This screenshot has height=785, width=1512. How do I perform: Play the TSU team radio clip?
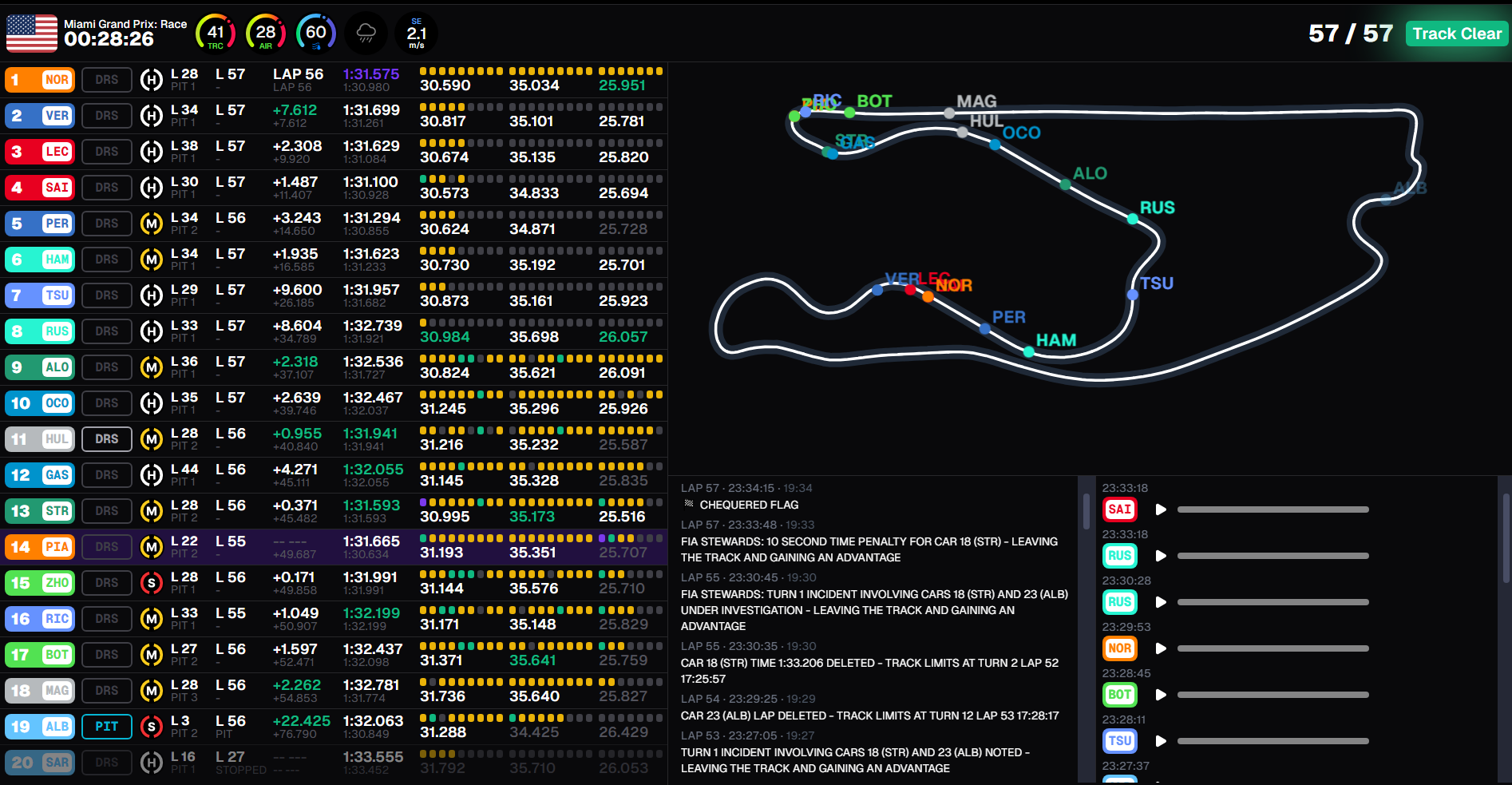1161,741
